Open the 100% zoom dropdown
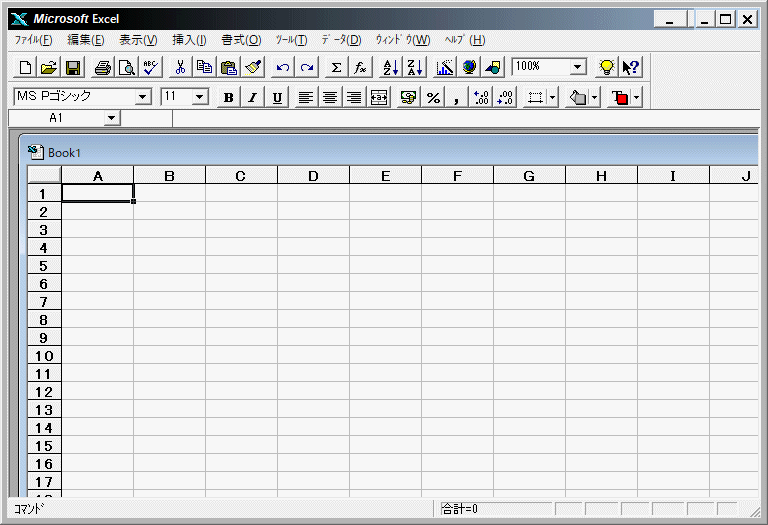The width and height of the screenshot is (768, 525). click(x=577, y=67)
